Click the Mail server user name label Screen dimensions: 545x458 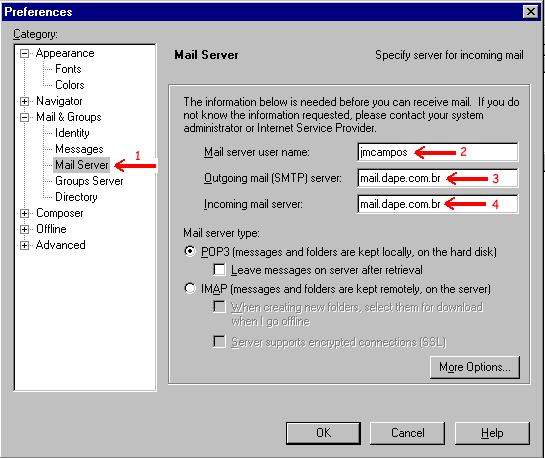(257, 152)
